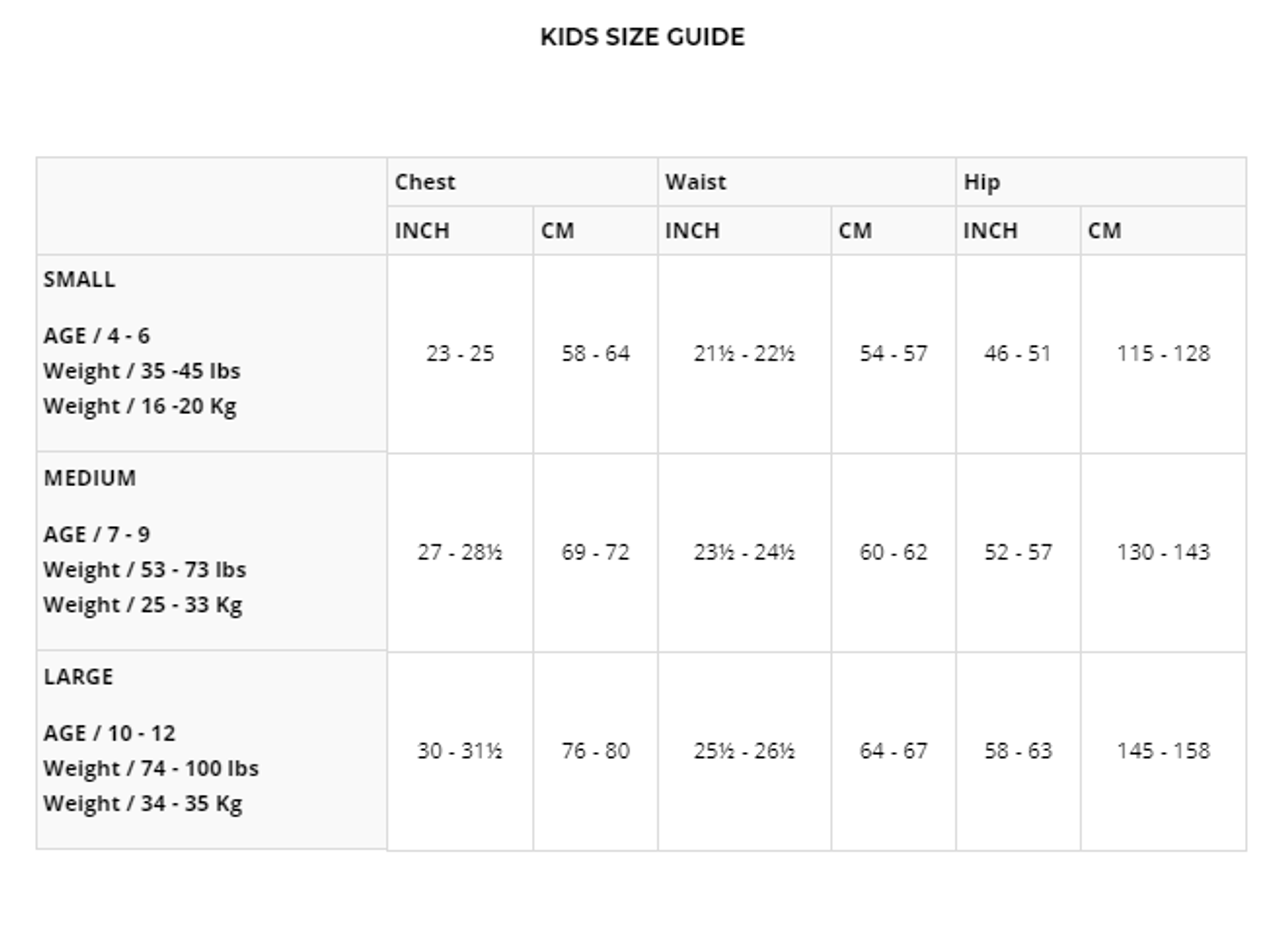1280x937 pixels.
Task: Click the MEDIUM size row label
Action: pyautogui.click(x=90, y=478)
